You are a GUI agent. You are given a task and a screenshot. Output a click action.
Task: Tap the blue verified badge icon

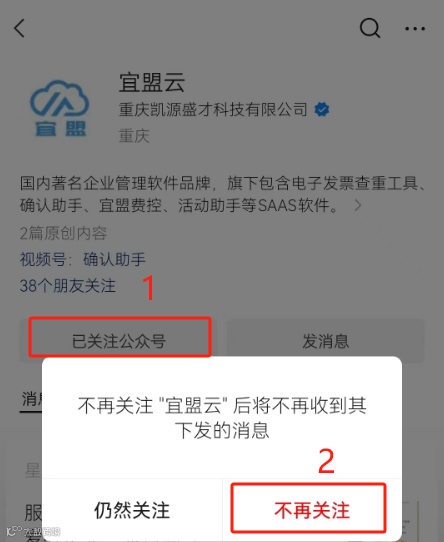[x=322, y=110]
